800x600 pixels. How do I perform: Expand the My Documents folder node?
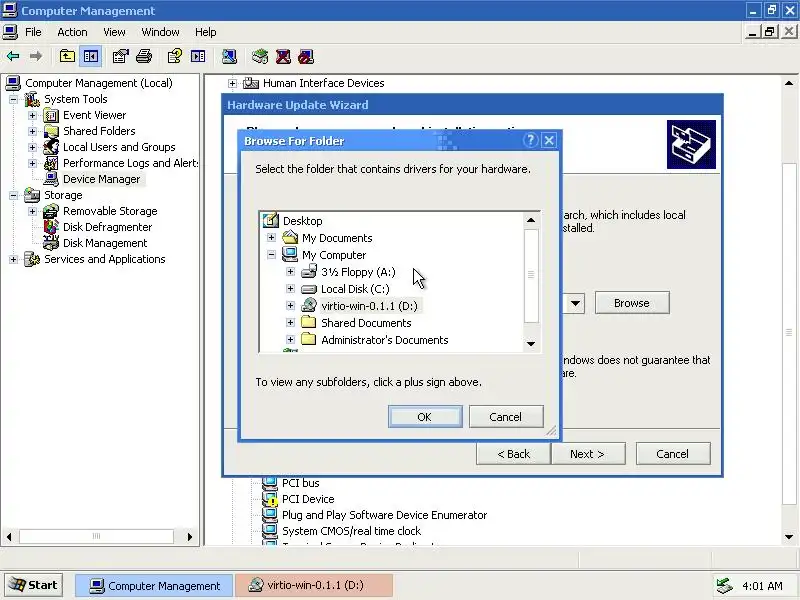[x=271, y=238]
